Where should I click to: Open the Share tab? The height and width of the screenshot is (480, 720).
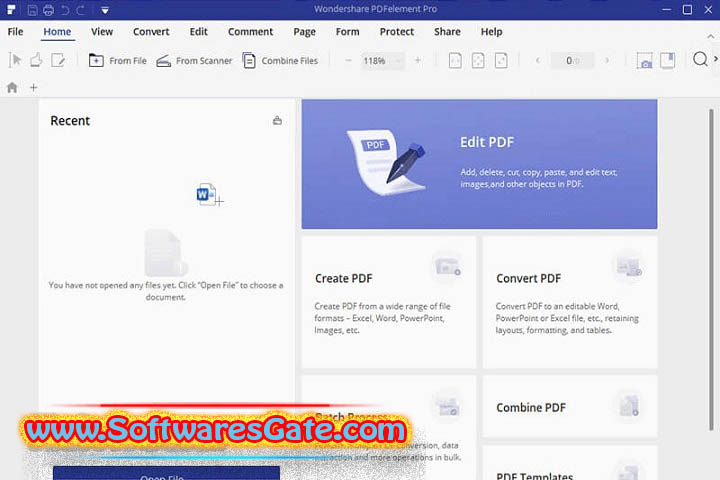click(x=447, y=32)
